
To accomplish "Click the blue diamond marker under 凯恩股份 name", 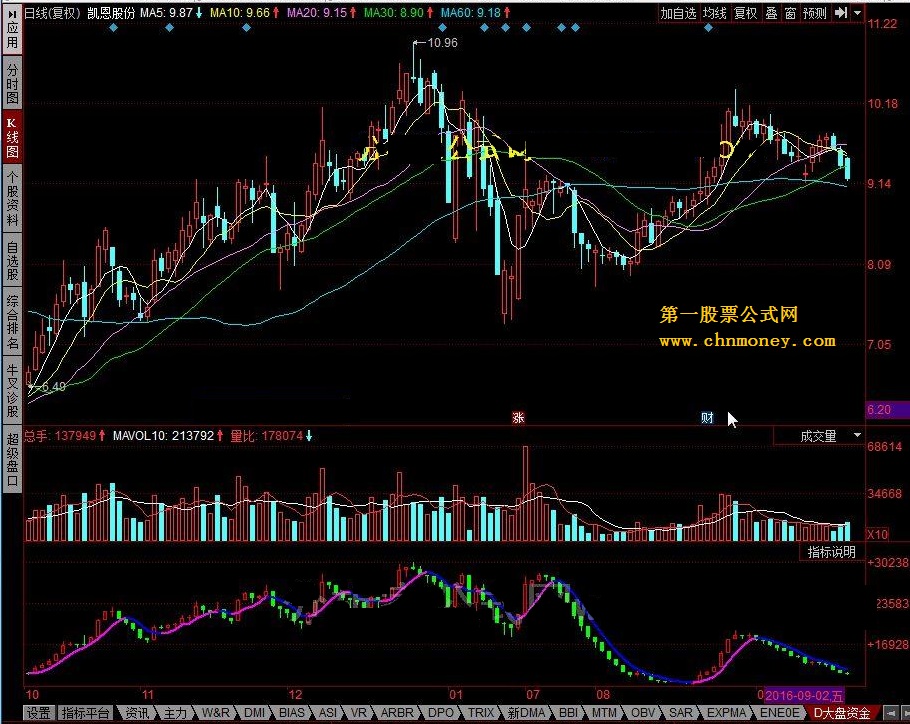I will [114, 27].
